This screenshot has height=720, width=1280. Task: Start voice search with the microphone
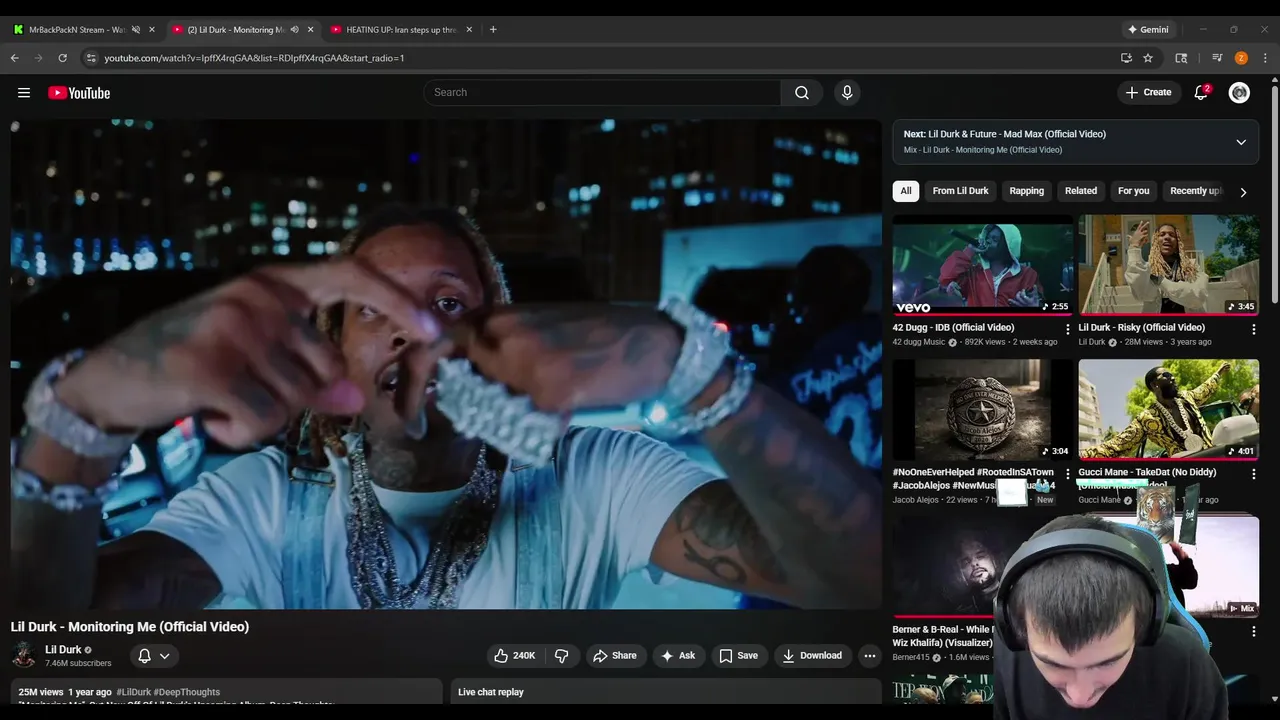tap(847, 92)
